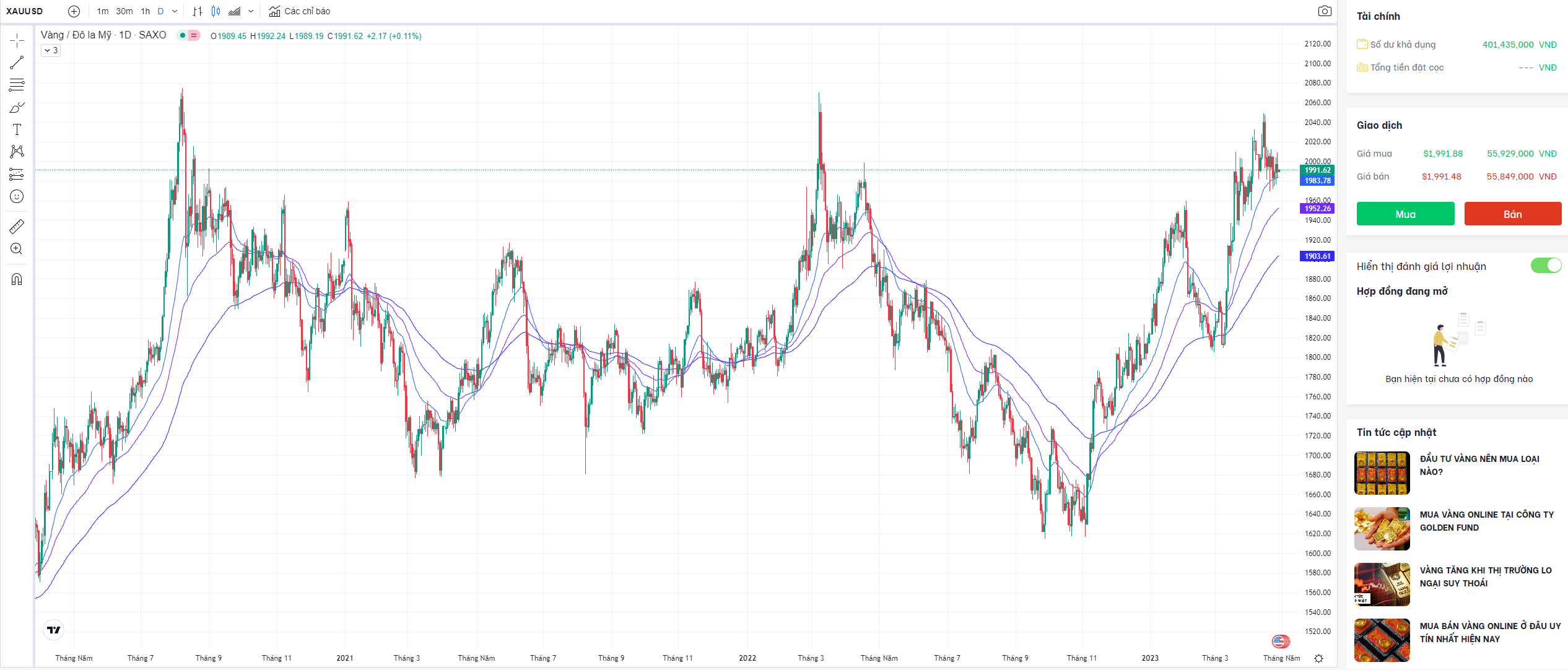The height and width of the screenshot is (670, 1568).
Task: Select the brush drawing tool
Action: point(17,108)
